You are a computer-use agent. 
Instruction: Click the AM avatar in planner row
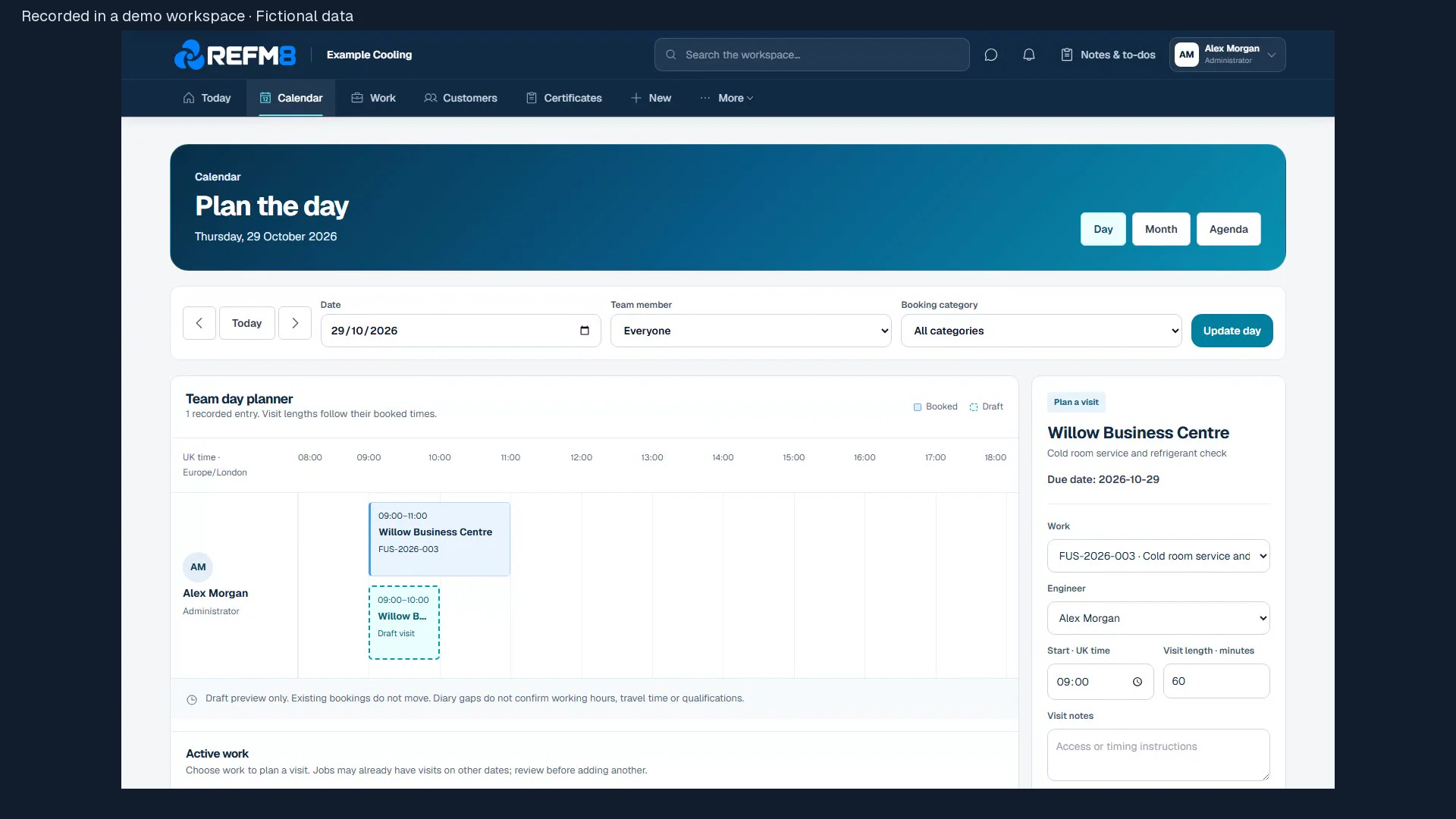tap(198, 567)
